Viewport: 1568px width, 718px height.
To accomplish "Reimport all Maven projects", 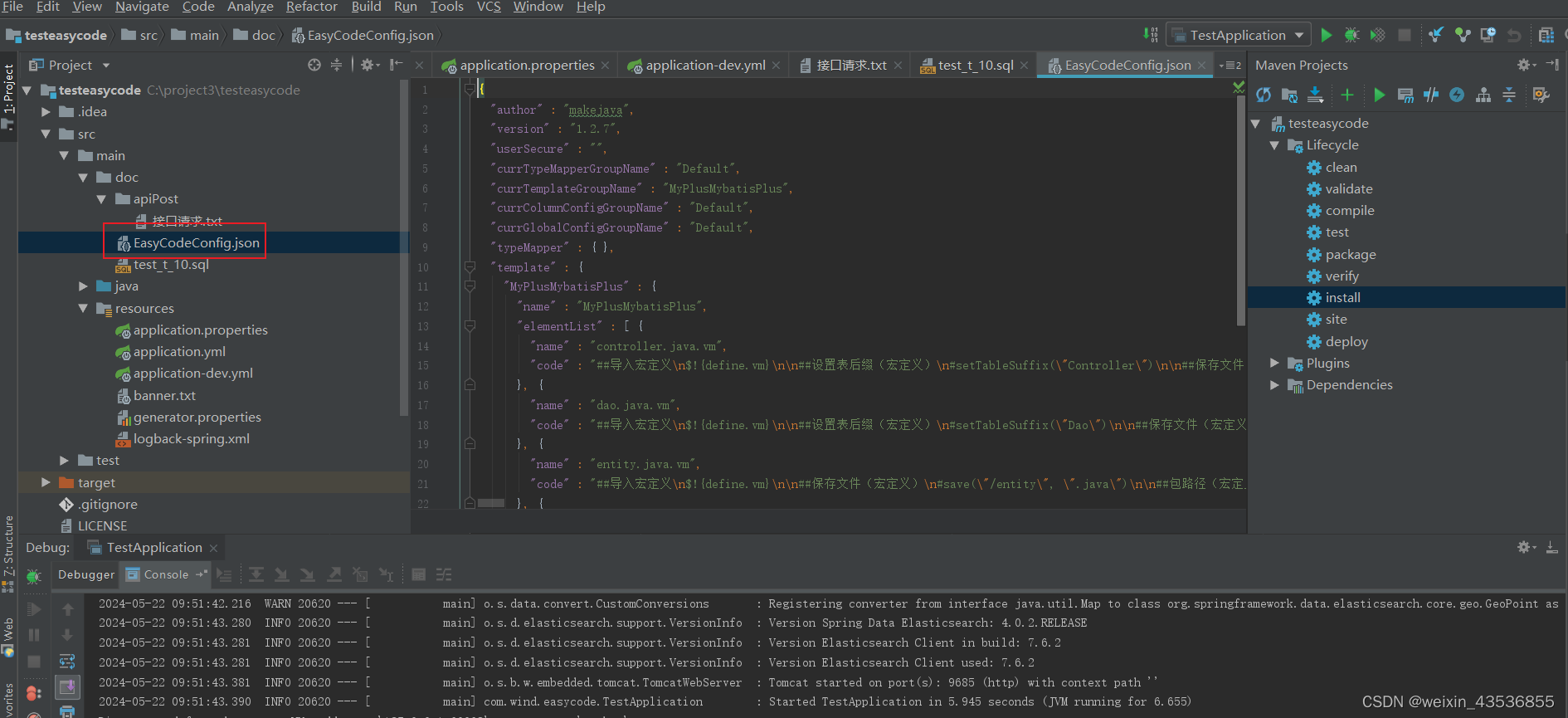I will pyautogui.click(x=1263, y=95).
